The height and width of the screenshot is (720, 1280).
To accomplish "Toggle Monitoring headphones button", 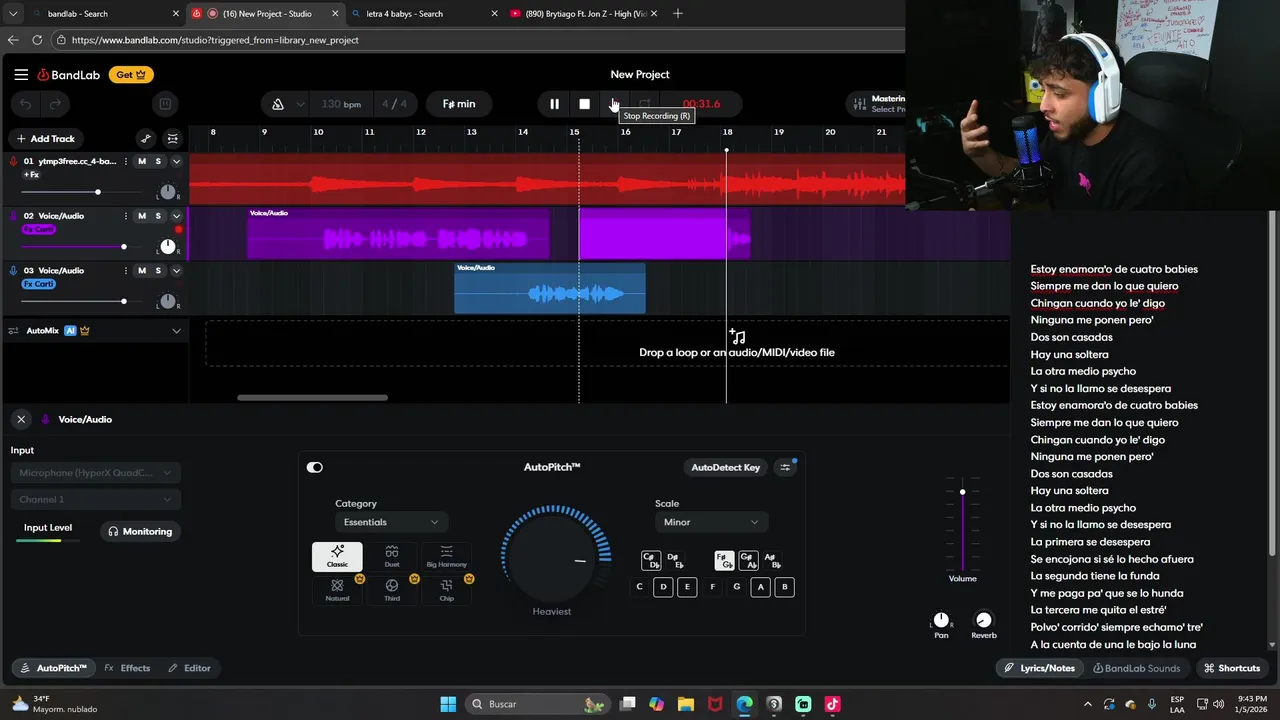I will [140, 532].
